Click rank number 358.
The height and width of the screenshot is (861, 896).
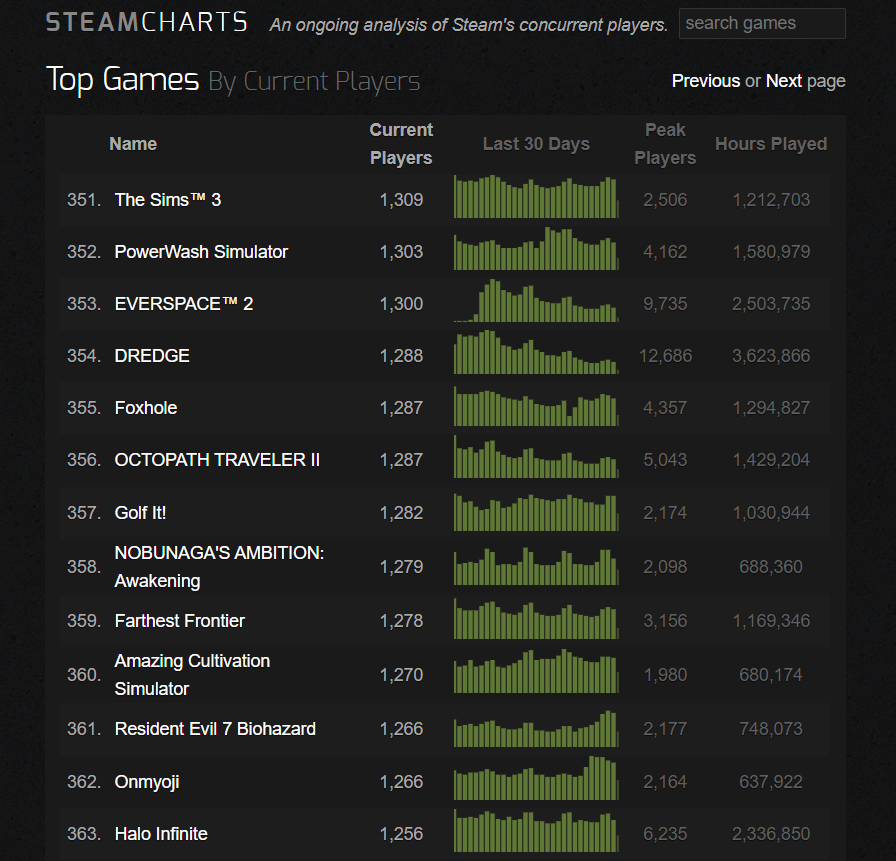point(84,566)
